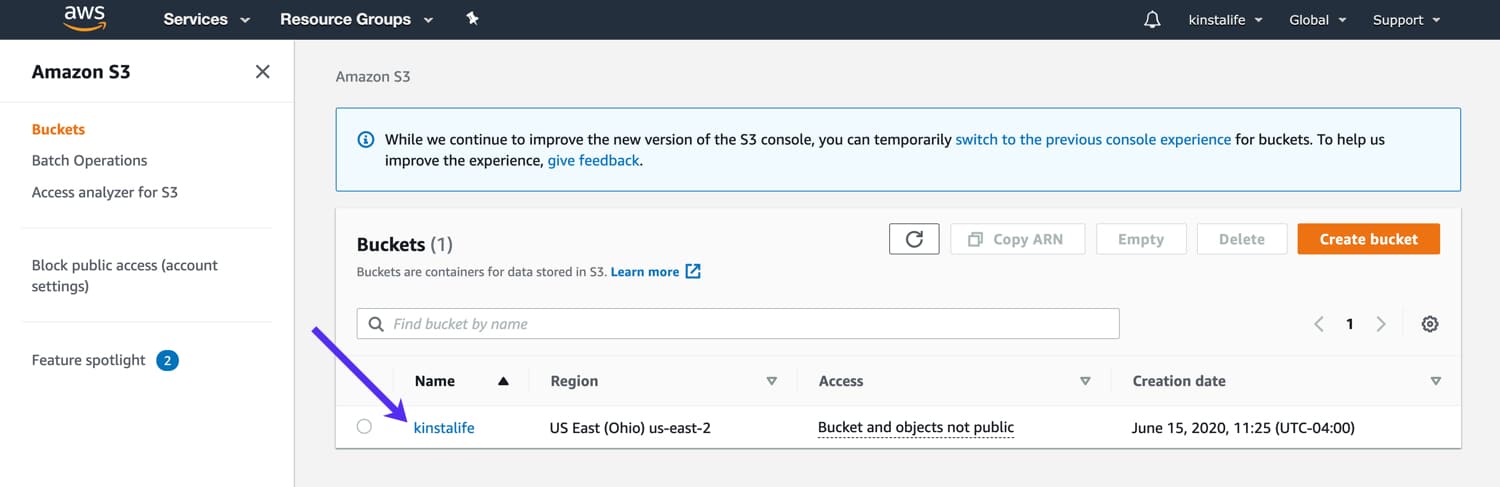Open Batch Operations in sidebar

tap(89, 161)
